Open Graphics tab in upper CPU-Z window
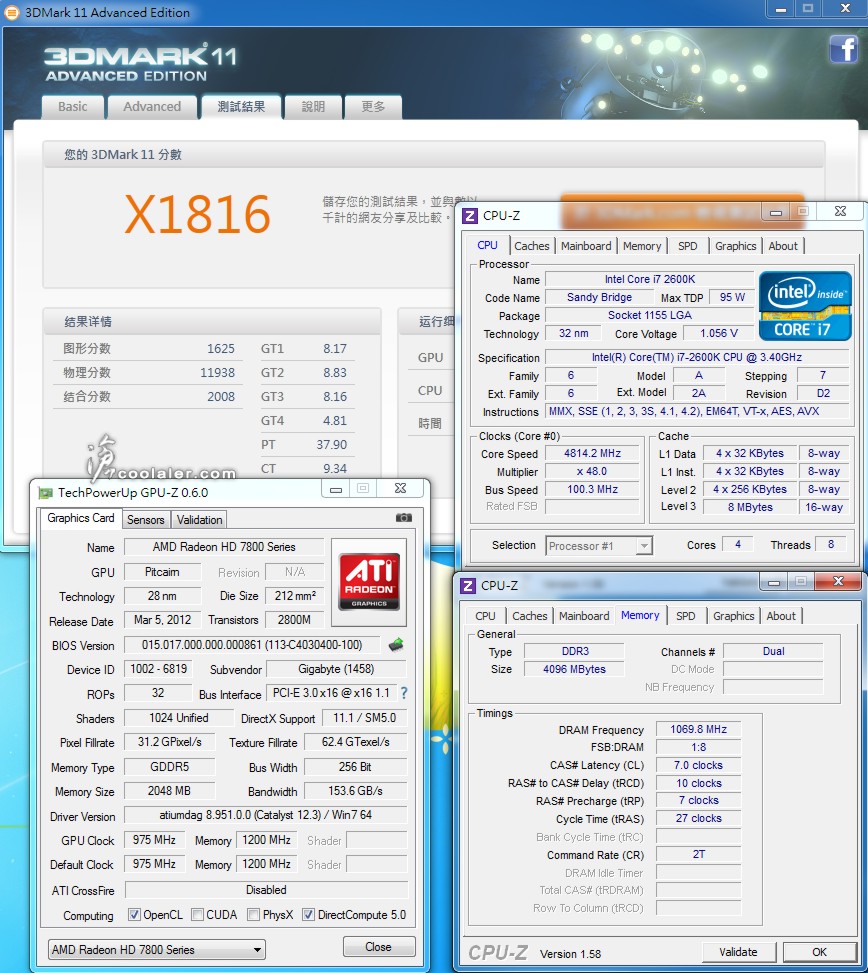Viewport: 868px width, 973px height. pyautogui.click(x=735, y=246)
